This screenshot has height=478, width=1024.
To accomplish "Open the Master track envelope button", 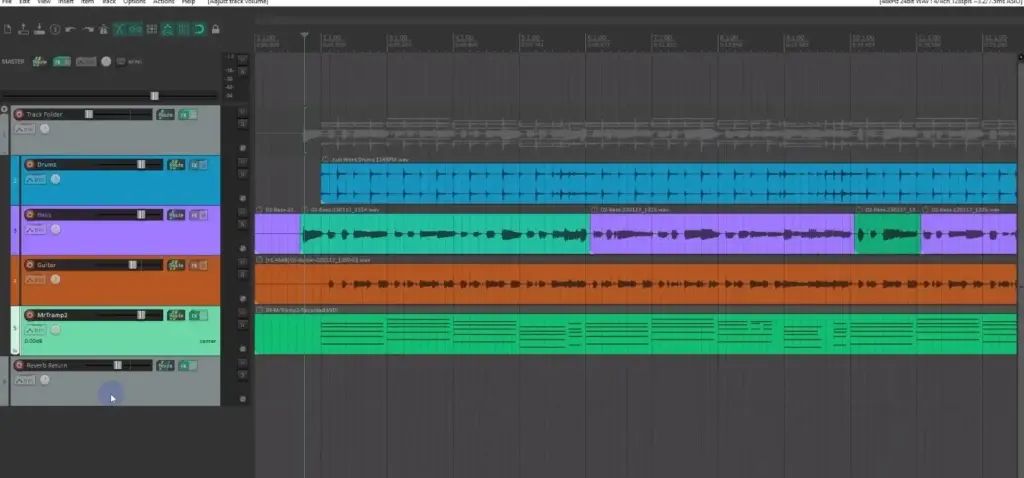I will [x=86, y=61].
